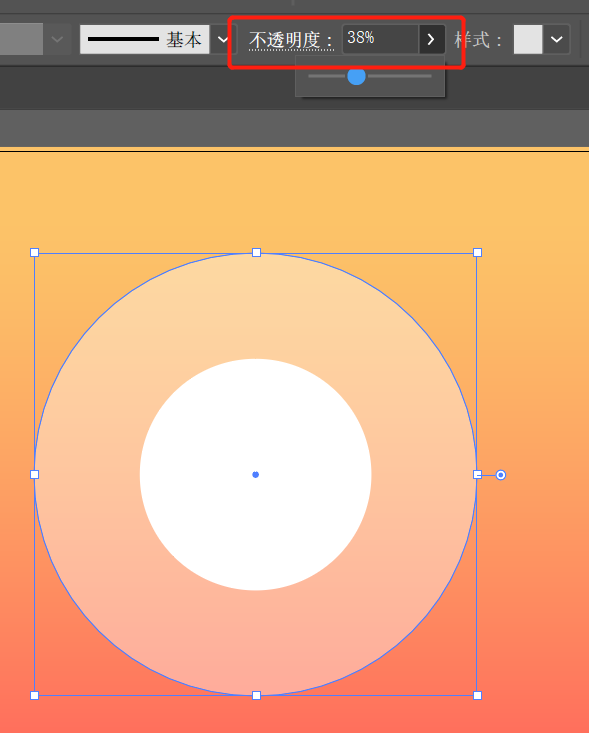Click the right part of the opacity slider track

point(400,76)
